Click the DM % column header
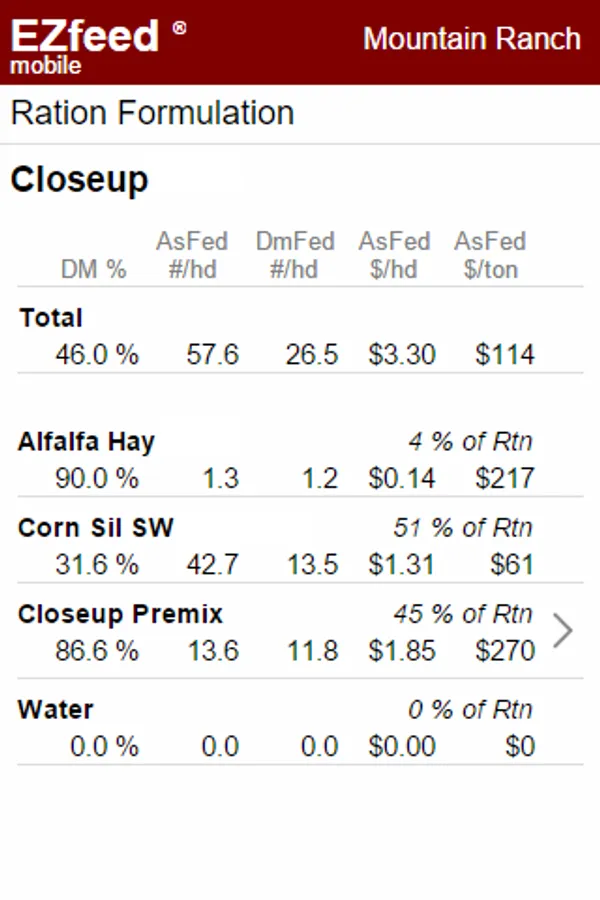The height and width of the screenshot is (900, 600). (x=94, y=269)
